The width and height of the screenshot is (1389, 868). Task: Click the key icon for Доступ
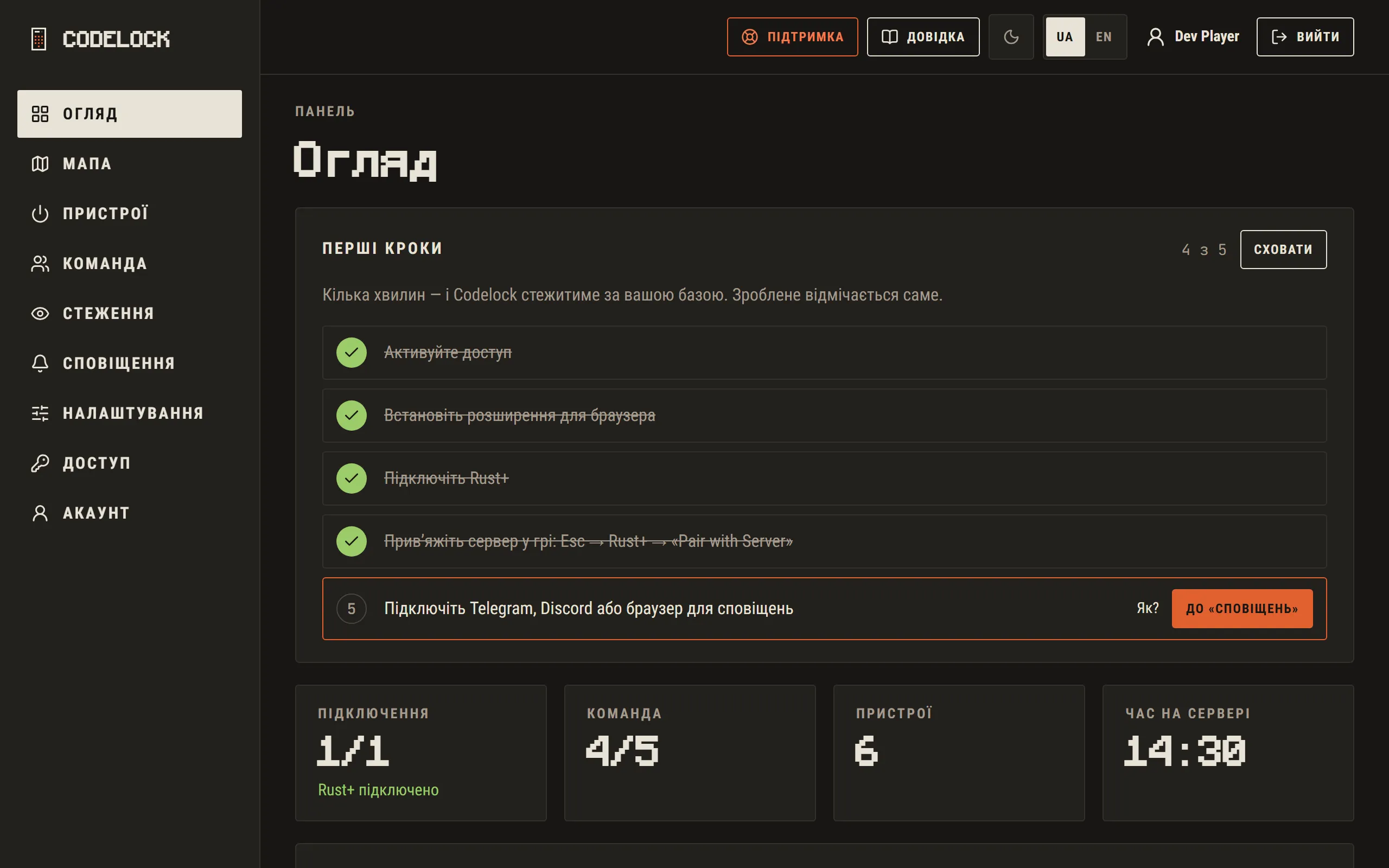(40, 463)
